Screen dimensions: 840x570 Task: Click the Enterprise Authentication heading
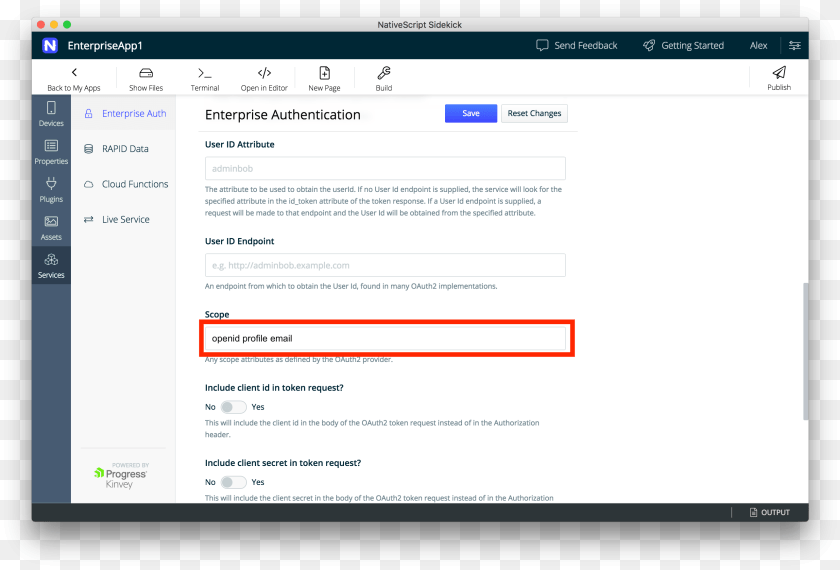[x=282, y=115]
